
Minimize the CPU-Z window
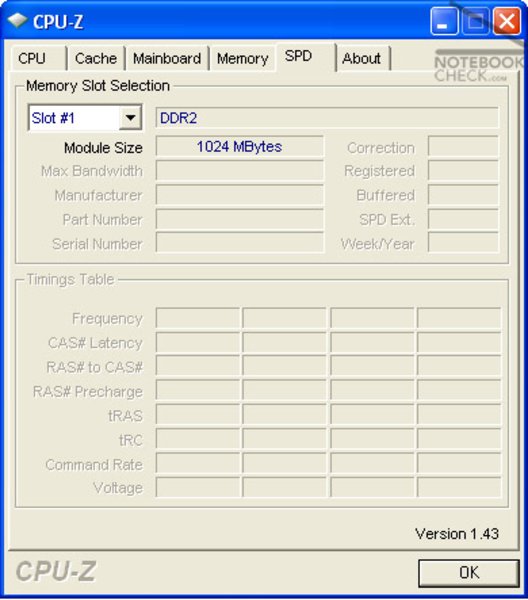pos(444,21)
